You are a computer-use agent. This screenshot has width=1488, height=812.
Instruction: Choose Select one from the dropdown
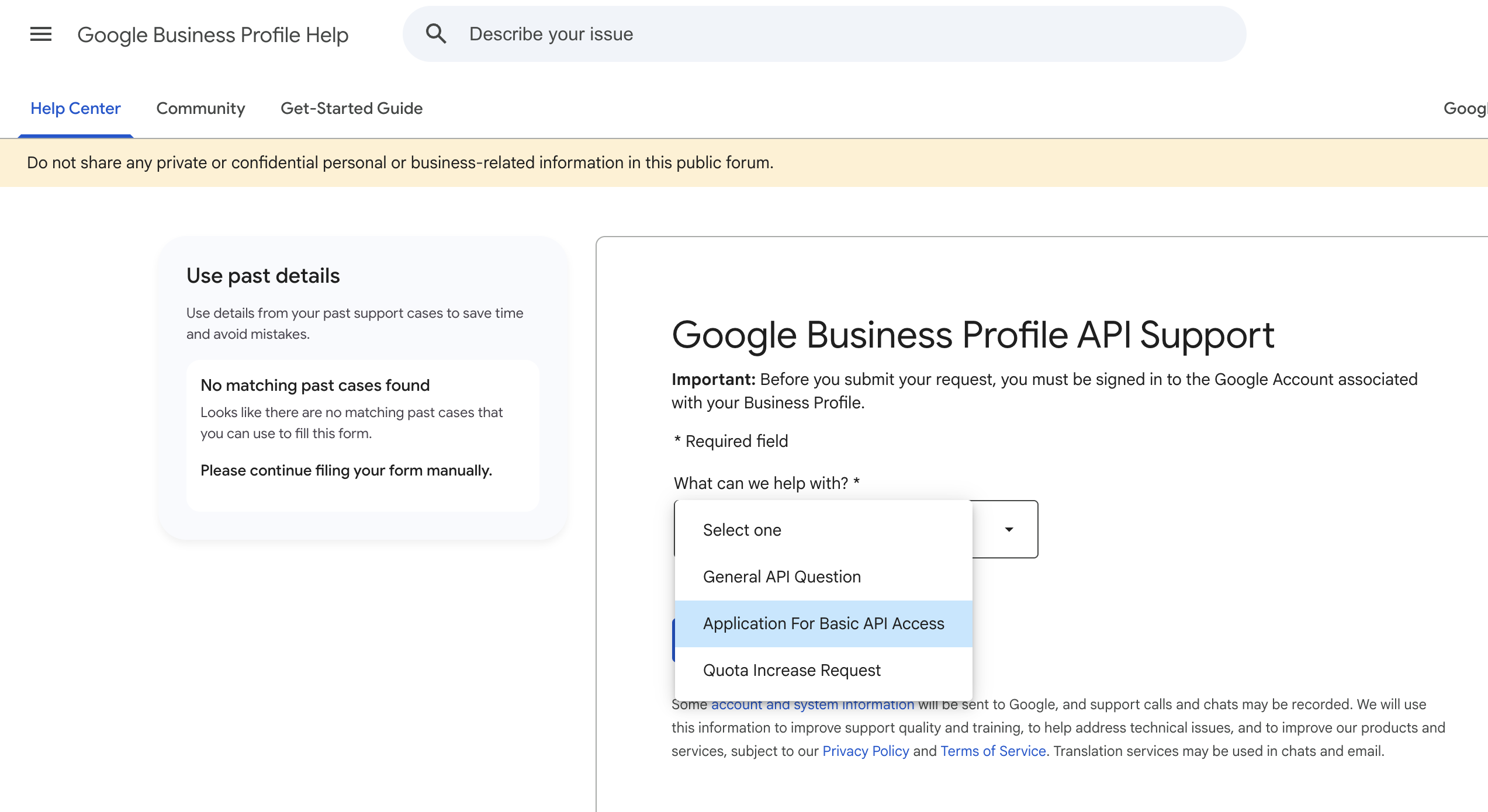pos(742,529)
